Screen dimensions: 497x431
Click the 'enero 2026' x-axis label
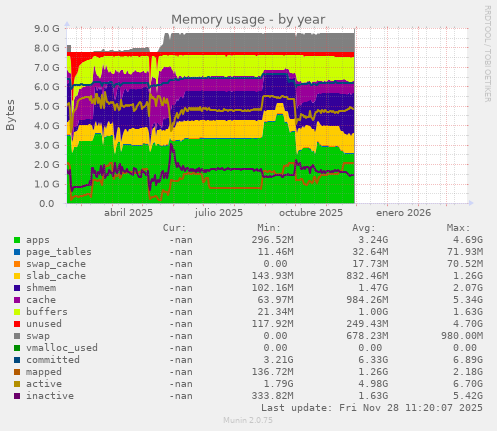[x=403, y=213]
